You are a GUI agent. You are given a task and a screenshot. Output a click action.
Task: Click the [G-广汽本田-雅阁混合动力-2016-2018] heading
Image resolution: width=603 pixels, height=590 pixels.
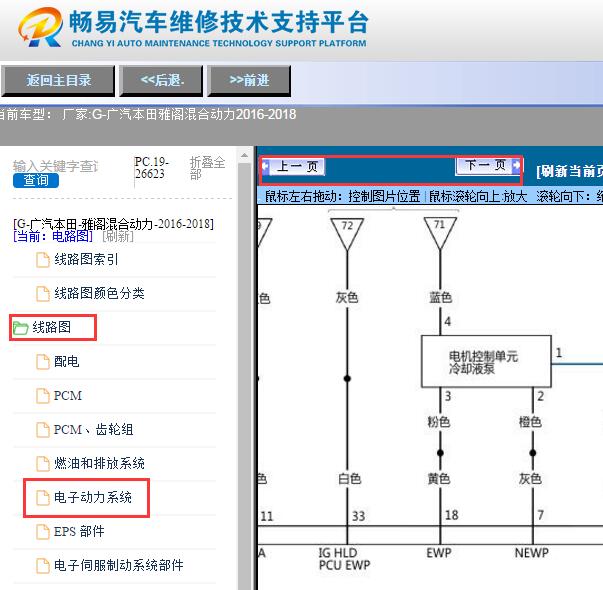click(113, 224)
